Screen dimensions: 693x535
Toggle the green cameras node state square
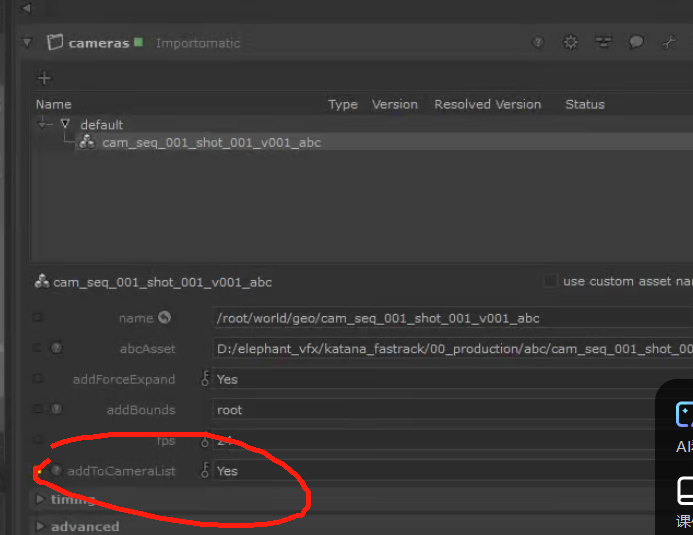coord(138,42)
